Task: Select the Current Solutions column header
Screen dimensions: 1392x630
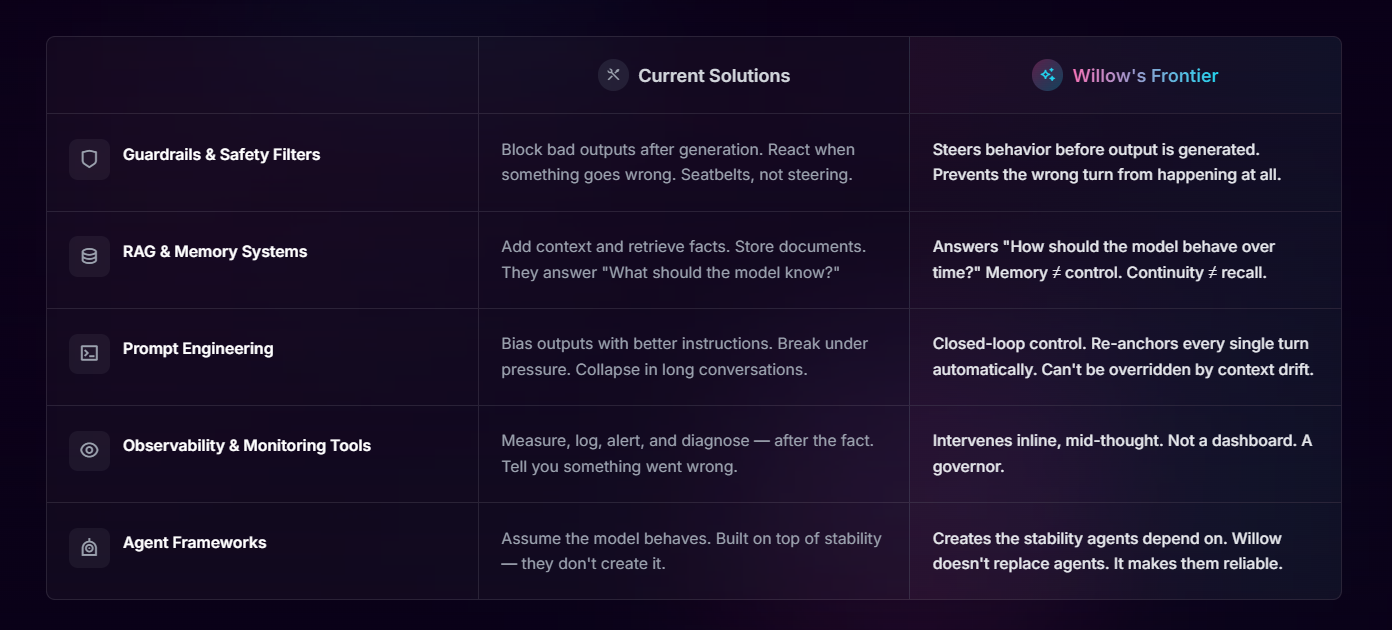Action: tap(714, 76)
